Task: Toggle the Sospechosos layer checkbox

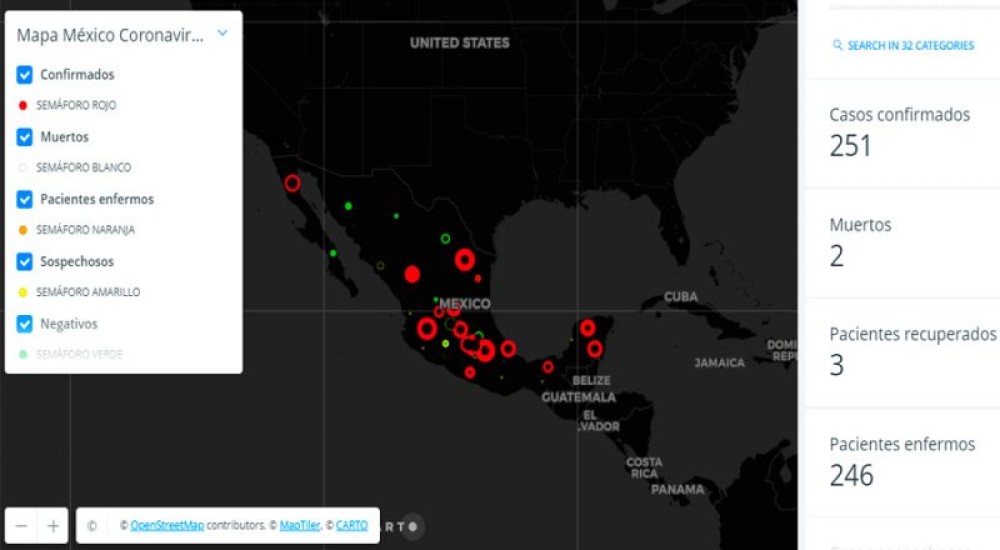Action: pyautogui.click(x=25, y=262)
